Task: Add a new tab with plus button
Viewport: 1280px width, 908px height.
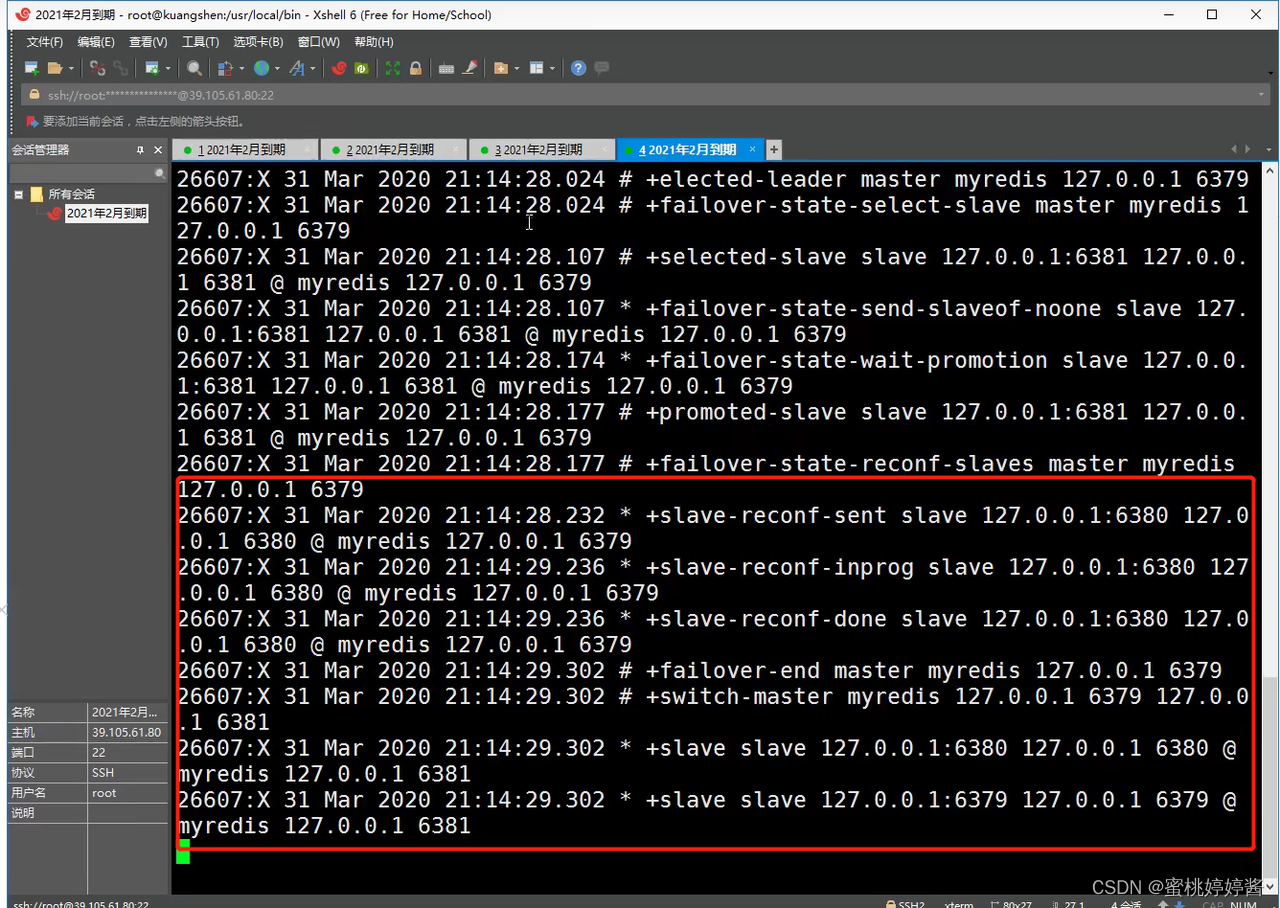Action: pos(773,150)
